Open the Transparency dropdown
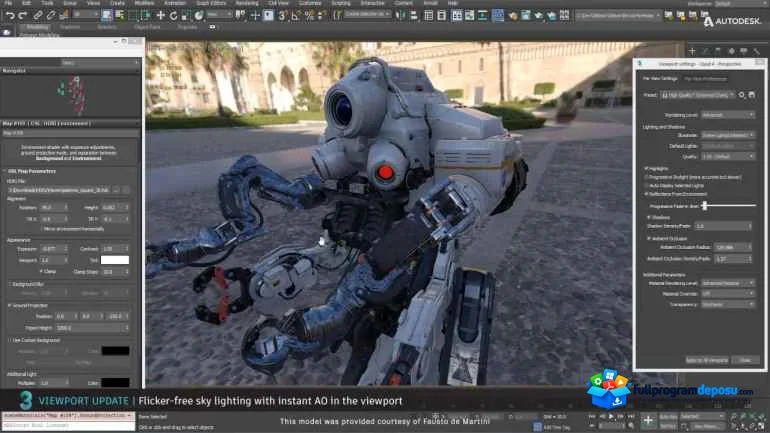This screenshot has height=433, width=770. 728,304
